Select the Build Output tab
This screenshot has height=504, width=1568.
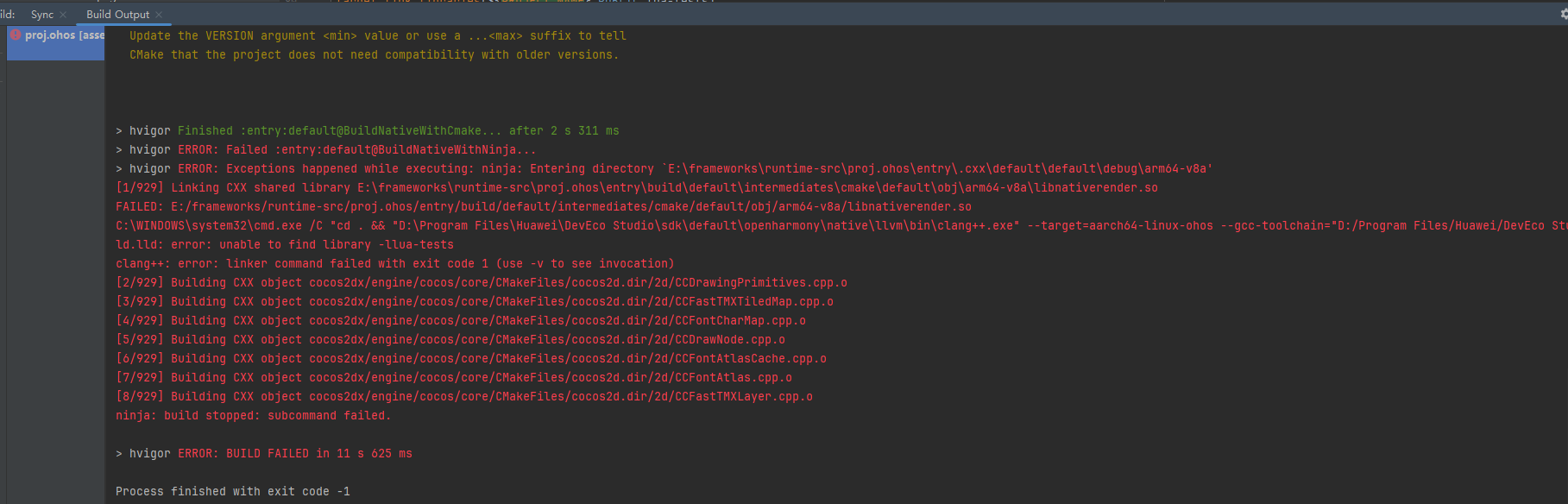tap(117, 15)
